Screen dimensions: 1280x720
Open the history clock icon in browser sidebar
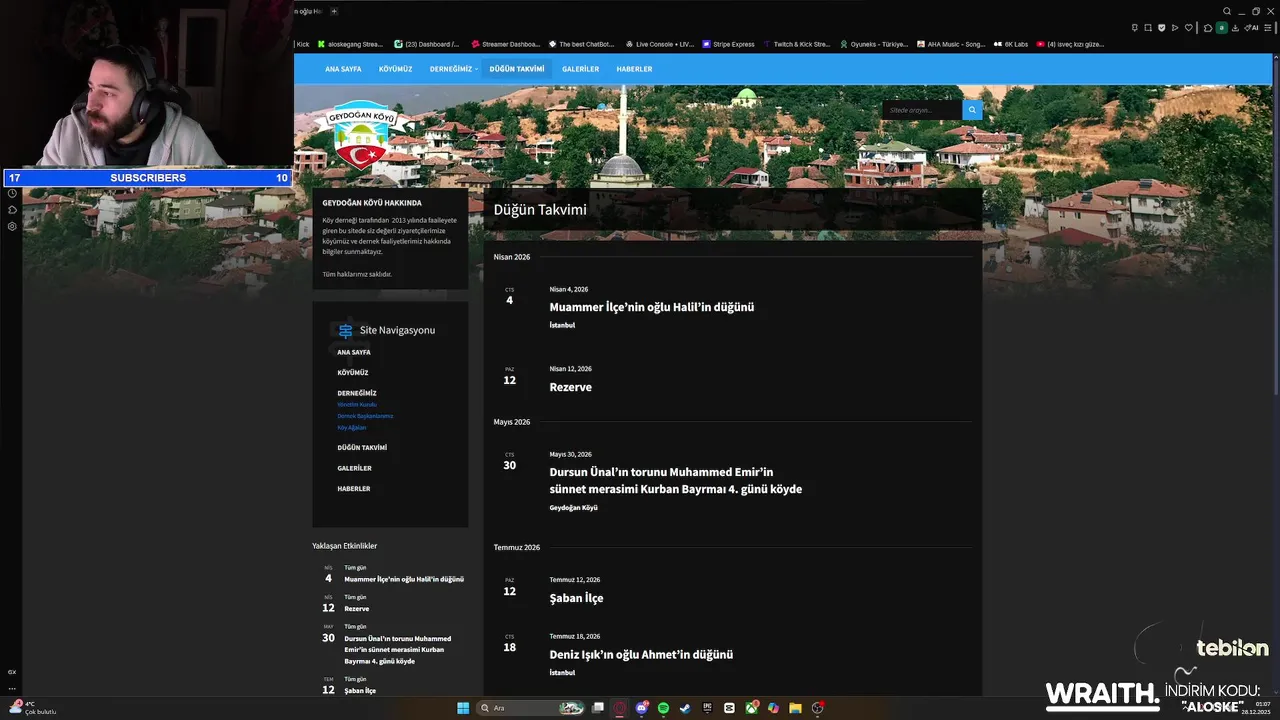[12, 193]
